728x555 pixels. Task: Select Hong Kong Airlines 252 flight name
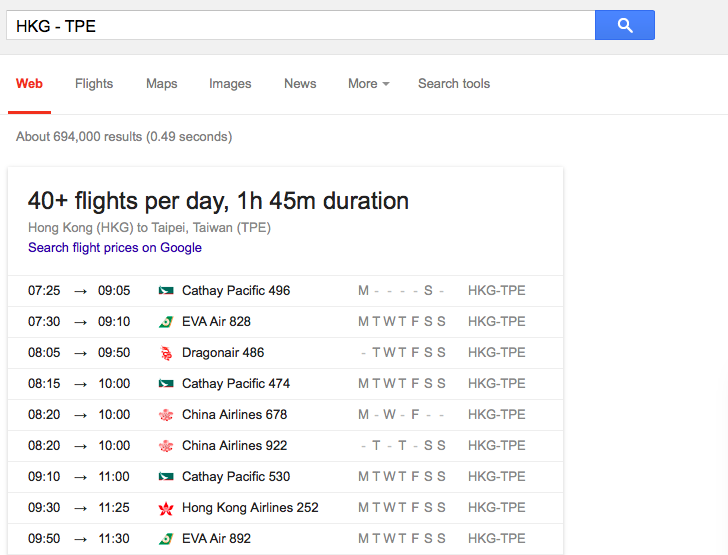[x=250, y=508]
